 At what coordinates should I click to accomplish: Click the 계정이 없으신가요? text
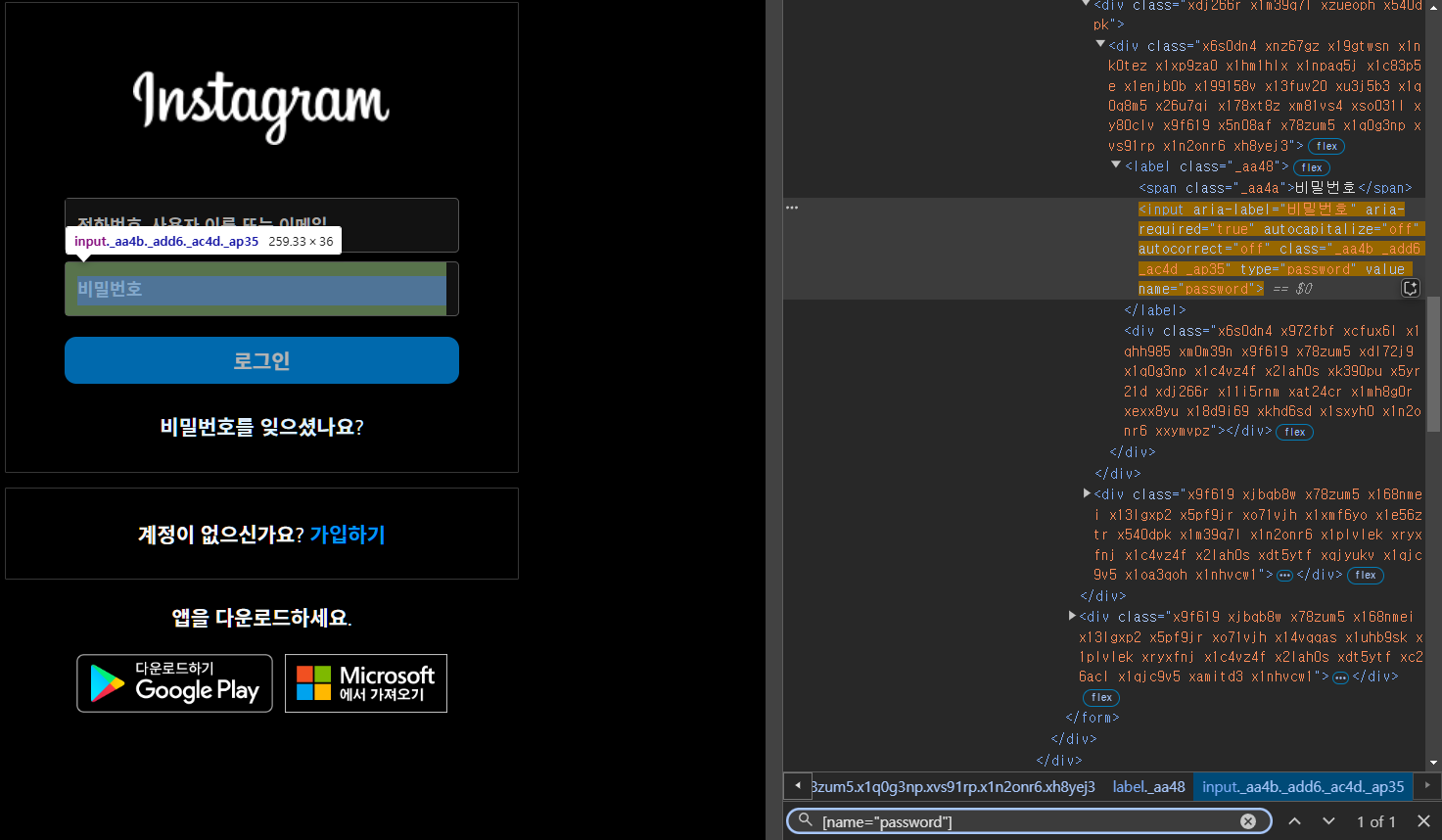click(221, 535)
